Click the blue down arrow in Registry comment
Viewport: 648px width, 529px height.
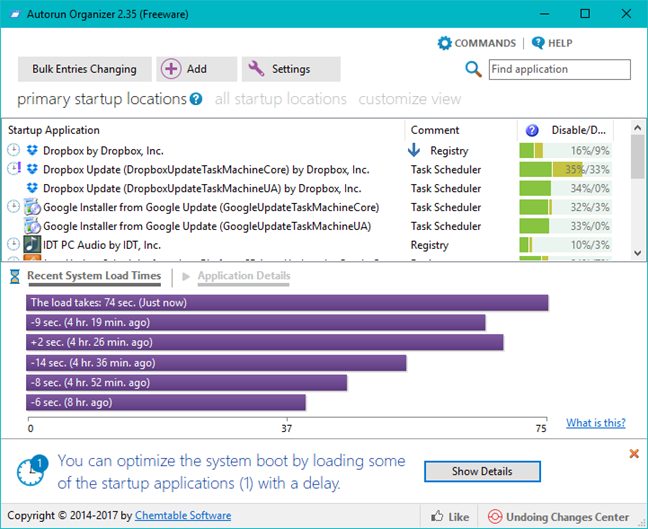[414, 150]
